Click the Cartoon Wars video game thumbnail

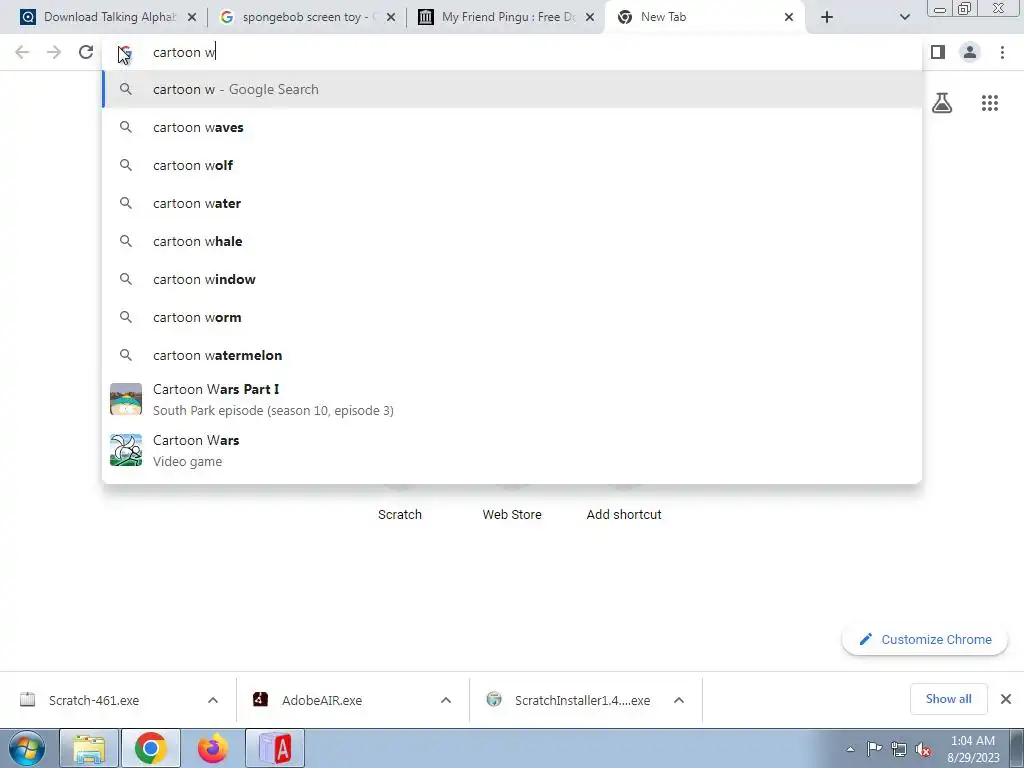click(125, 450)
